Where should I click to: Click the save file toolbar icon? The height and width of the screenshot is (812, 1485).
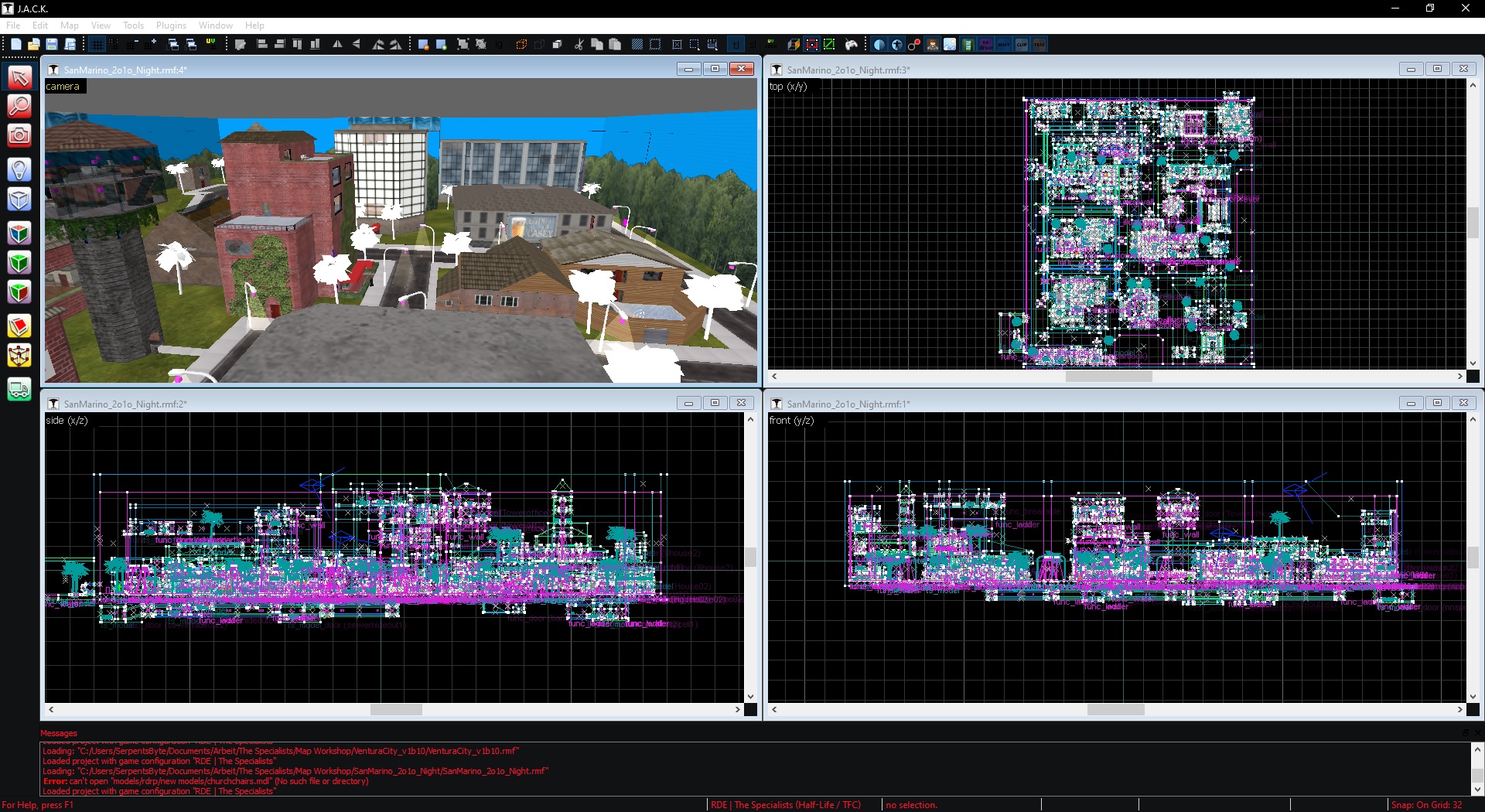coord(52,45)
